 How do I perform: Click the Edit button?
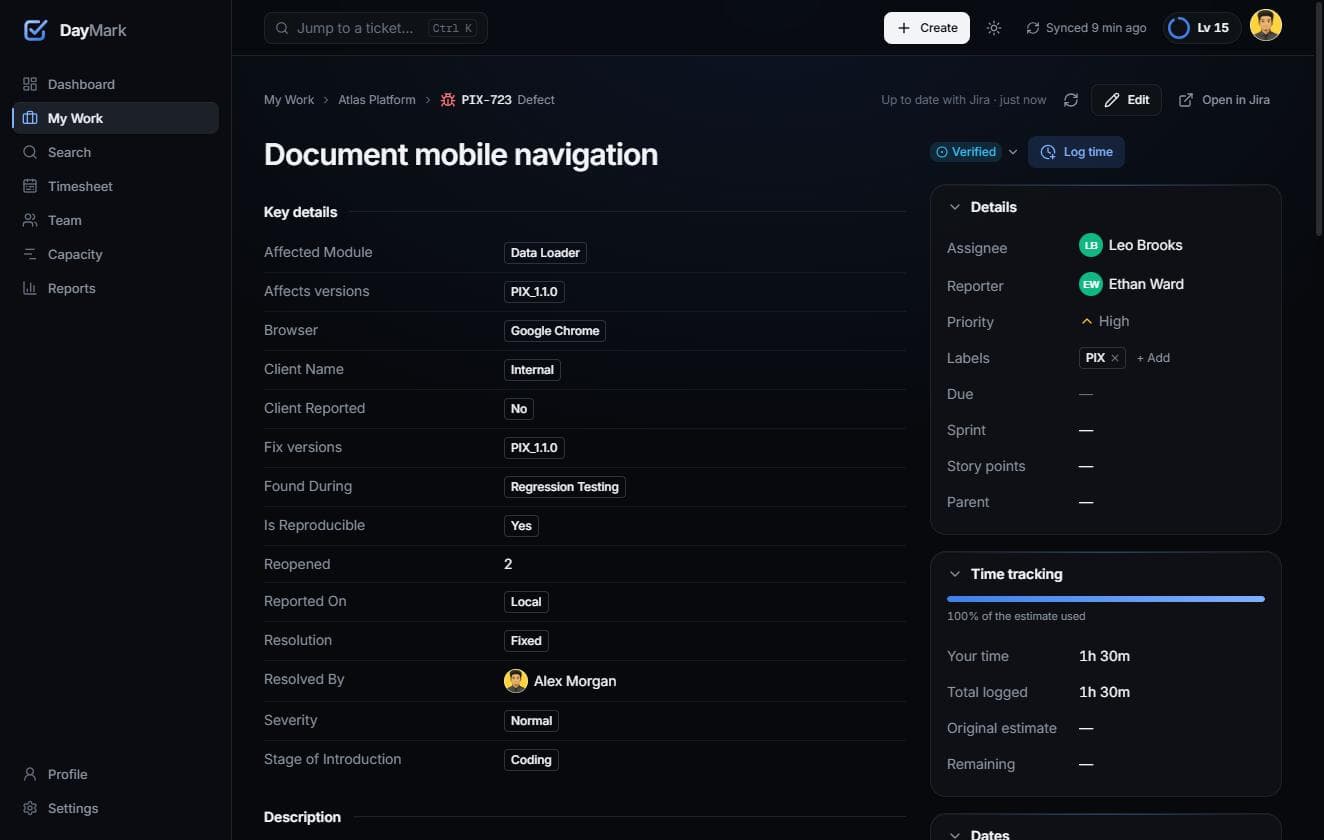pyautogui.click(x=1126, y=100)
